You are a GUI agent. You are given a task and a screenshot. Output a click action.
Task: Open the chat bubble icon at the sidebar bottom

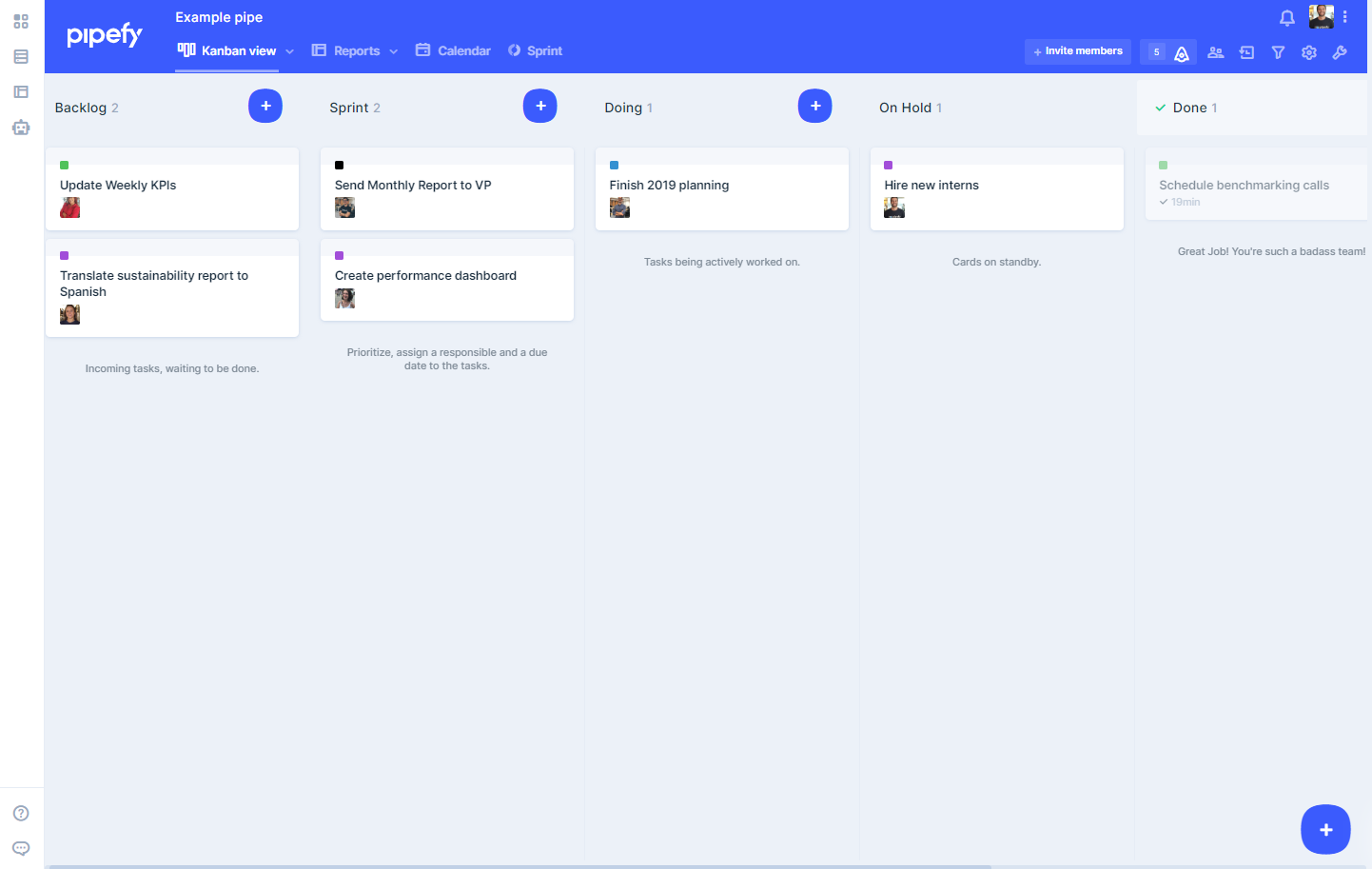click(21, 848)
